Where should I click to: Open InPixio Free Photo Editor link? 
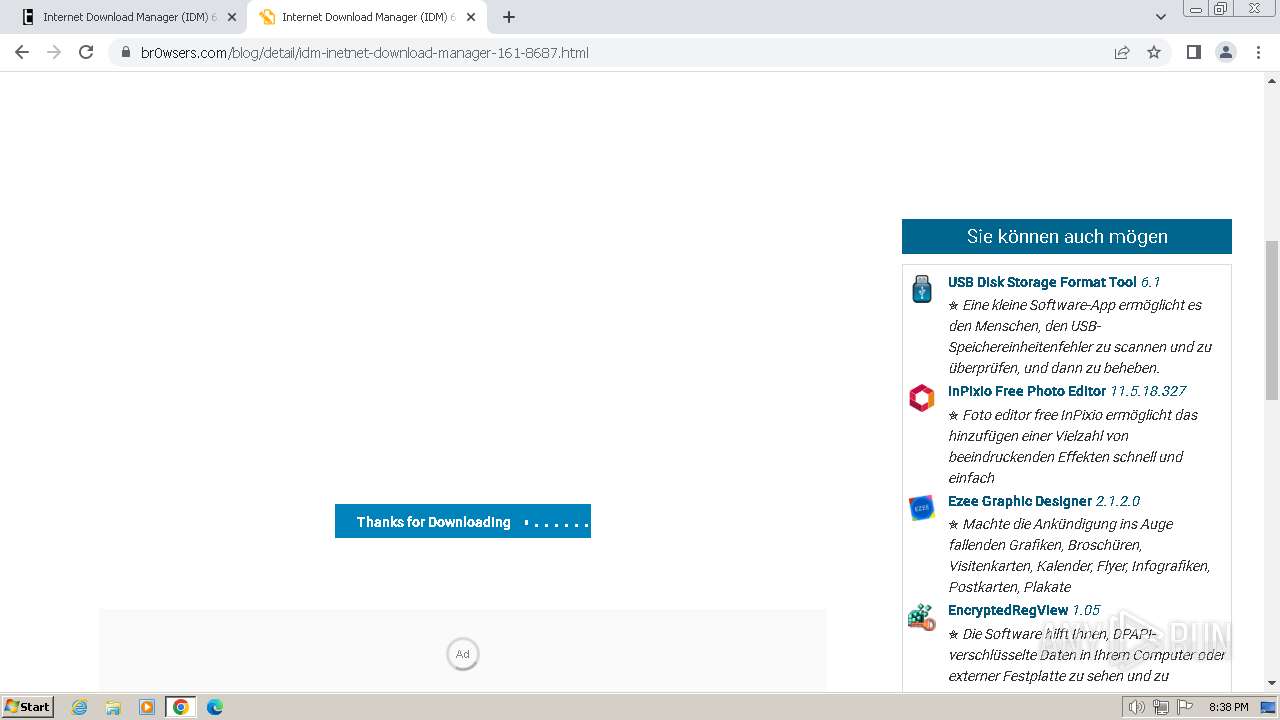coord(1027,391)
